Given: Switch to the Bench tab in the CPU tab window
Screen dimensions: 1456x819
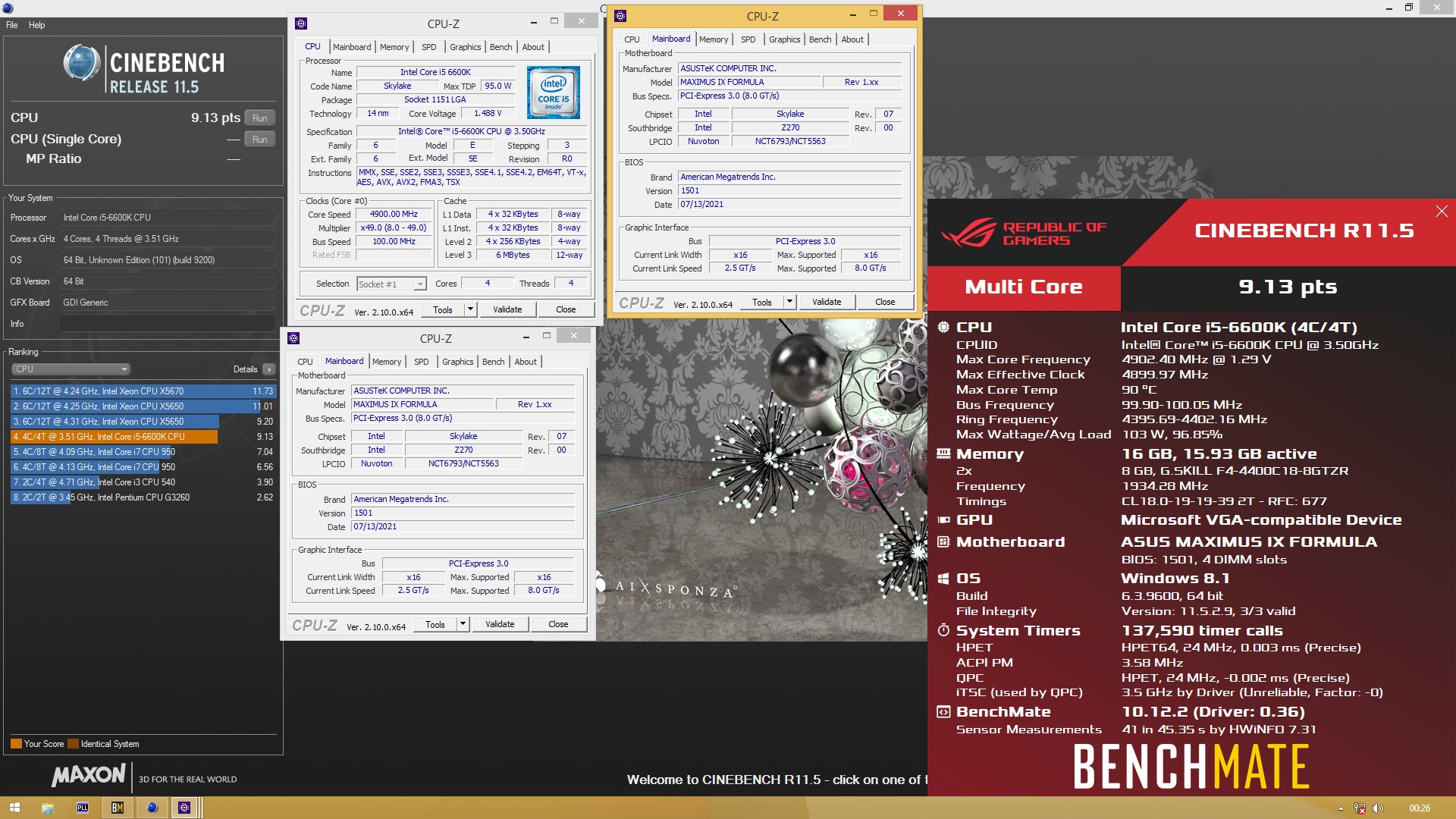Looking at the screenshot, I should point(500,47).
